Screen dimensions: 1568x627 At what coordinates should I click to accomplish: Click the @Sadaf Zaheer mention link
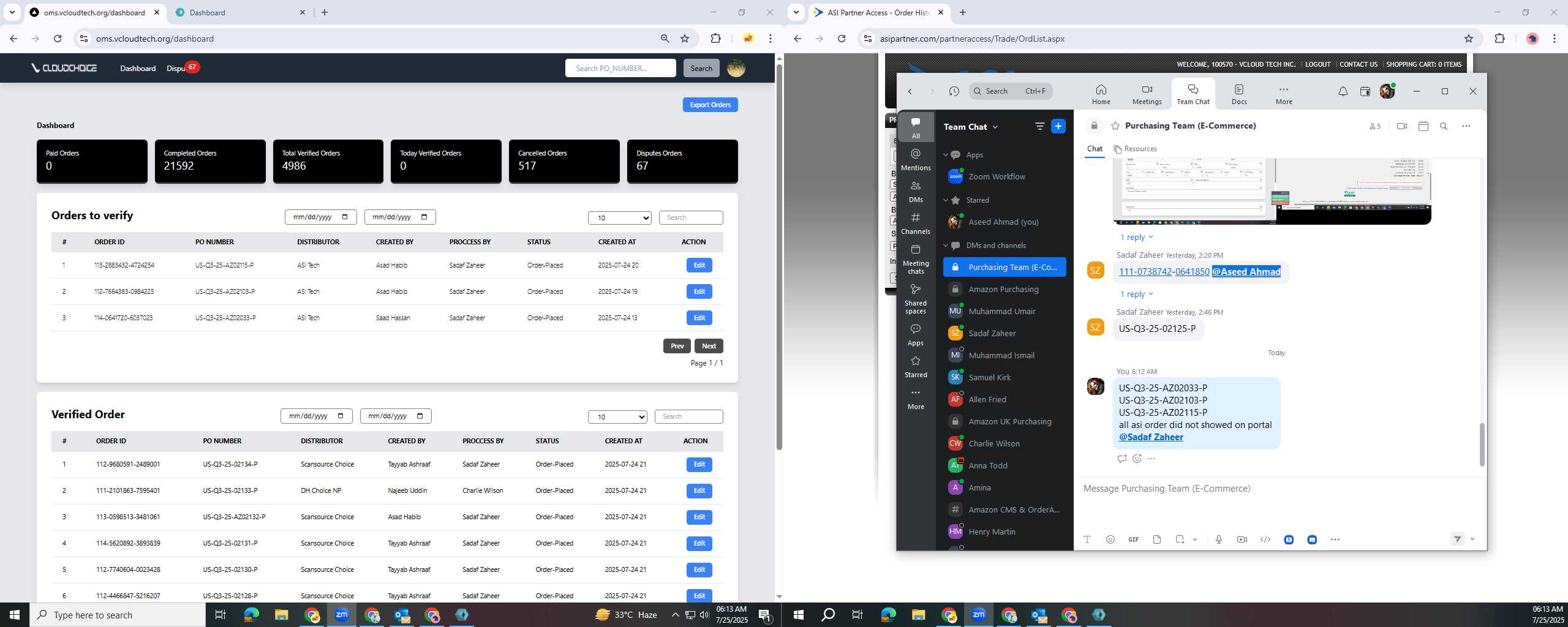(x=1151, y=437)
